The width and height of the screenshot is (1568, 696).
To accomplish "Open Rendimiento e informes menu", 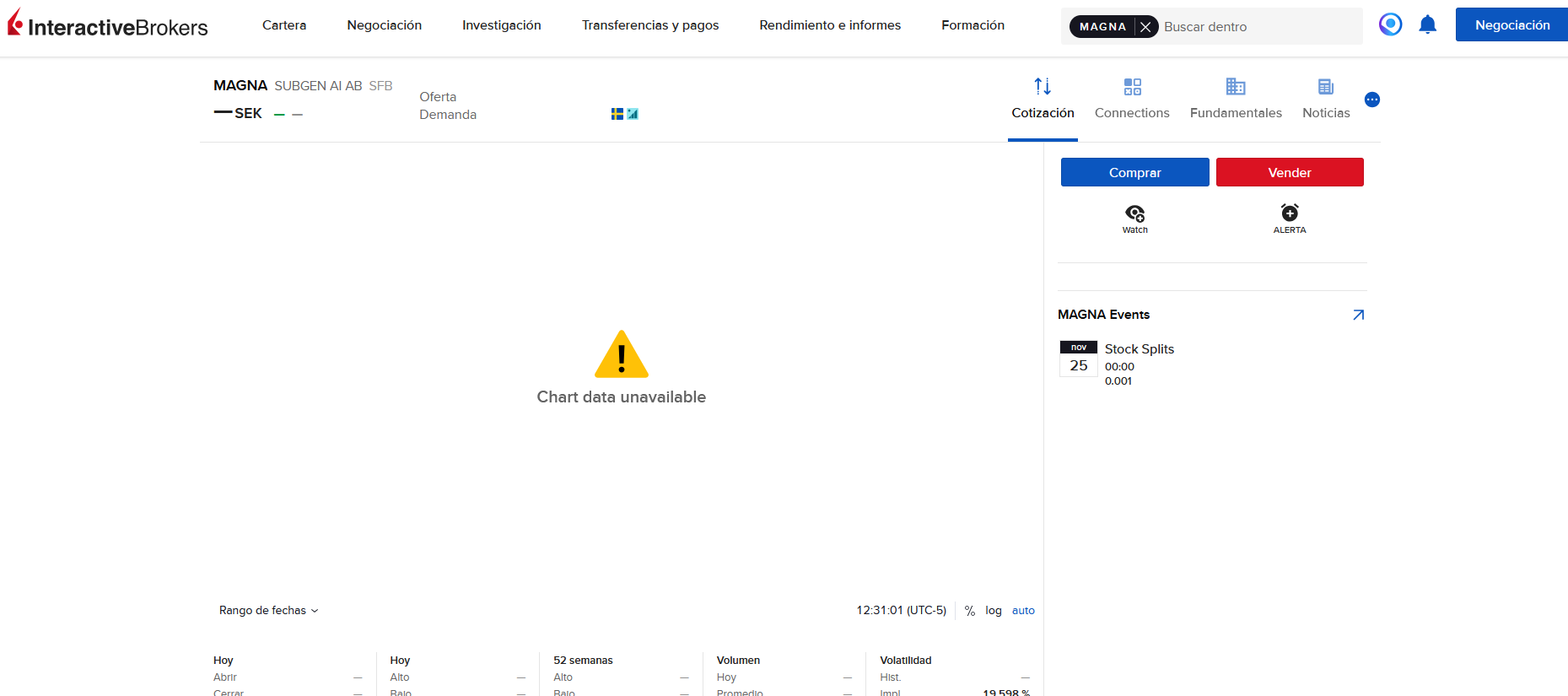I will pyautogui.click(x=830, y=25).
